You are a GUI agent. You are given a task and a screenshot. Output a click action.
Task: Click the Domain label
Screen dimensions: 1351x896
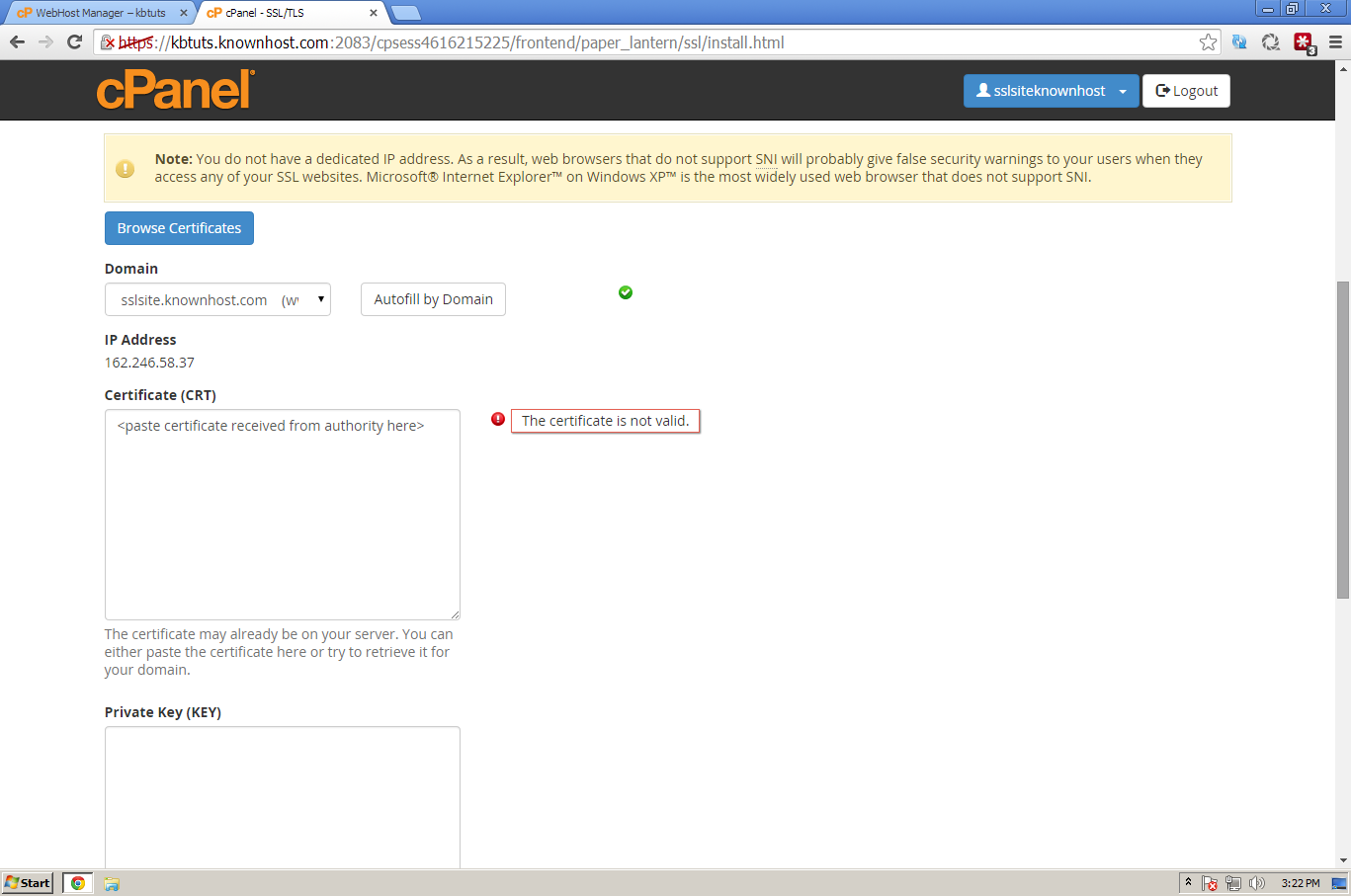(x=131, y=269)
